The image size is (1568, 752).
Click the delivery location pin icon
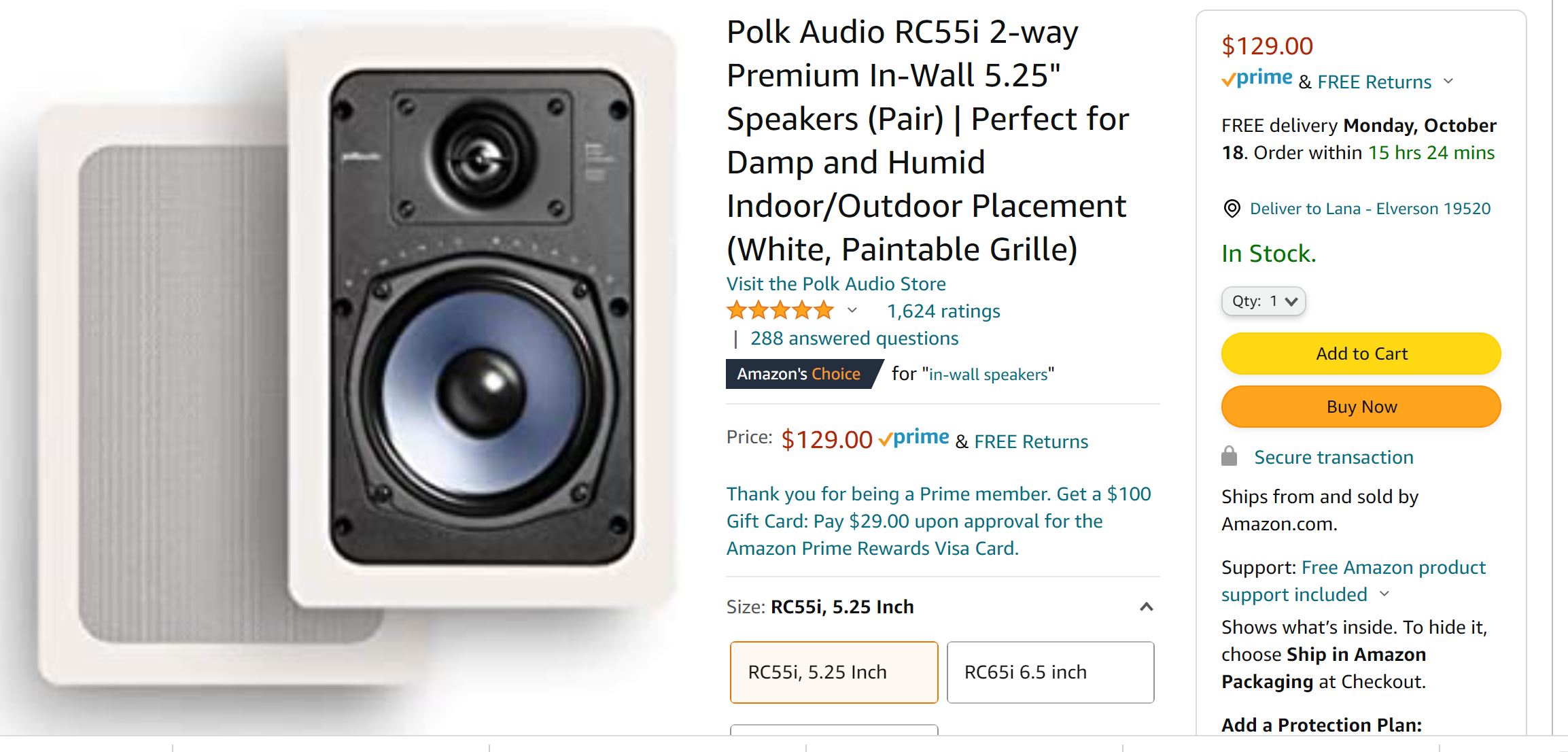pyautogui.click(x=1231, y=209)
